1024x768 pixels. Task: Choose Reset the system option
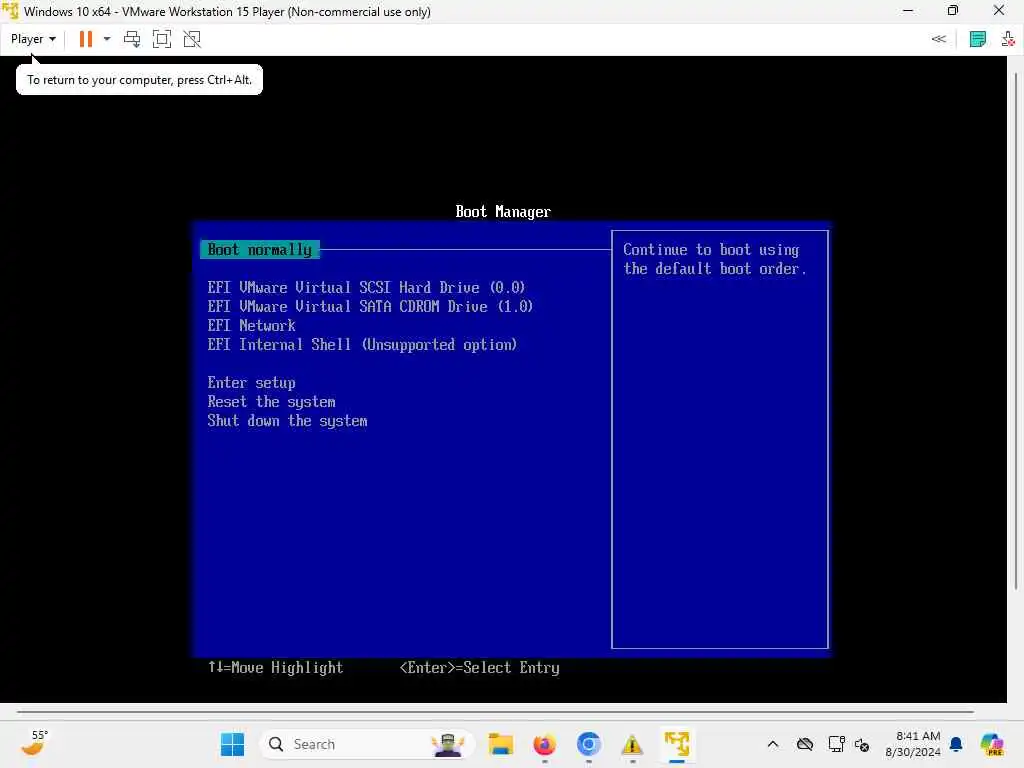[271, 402]
